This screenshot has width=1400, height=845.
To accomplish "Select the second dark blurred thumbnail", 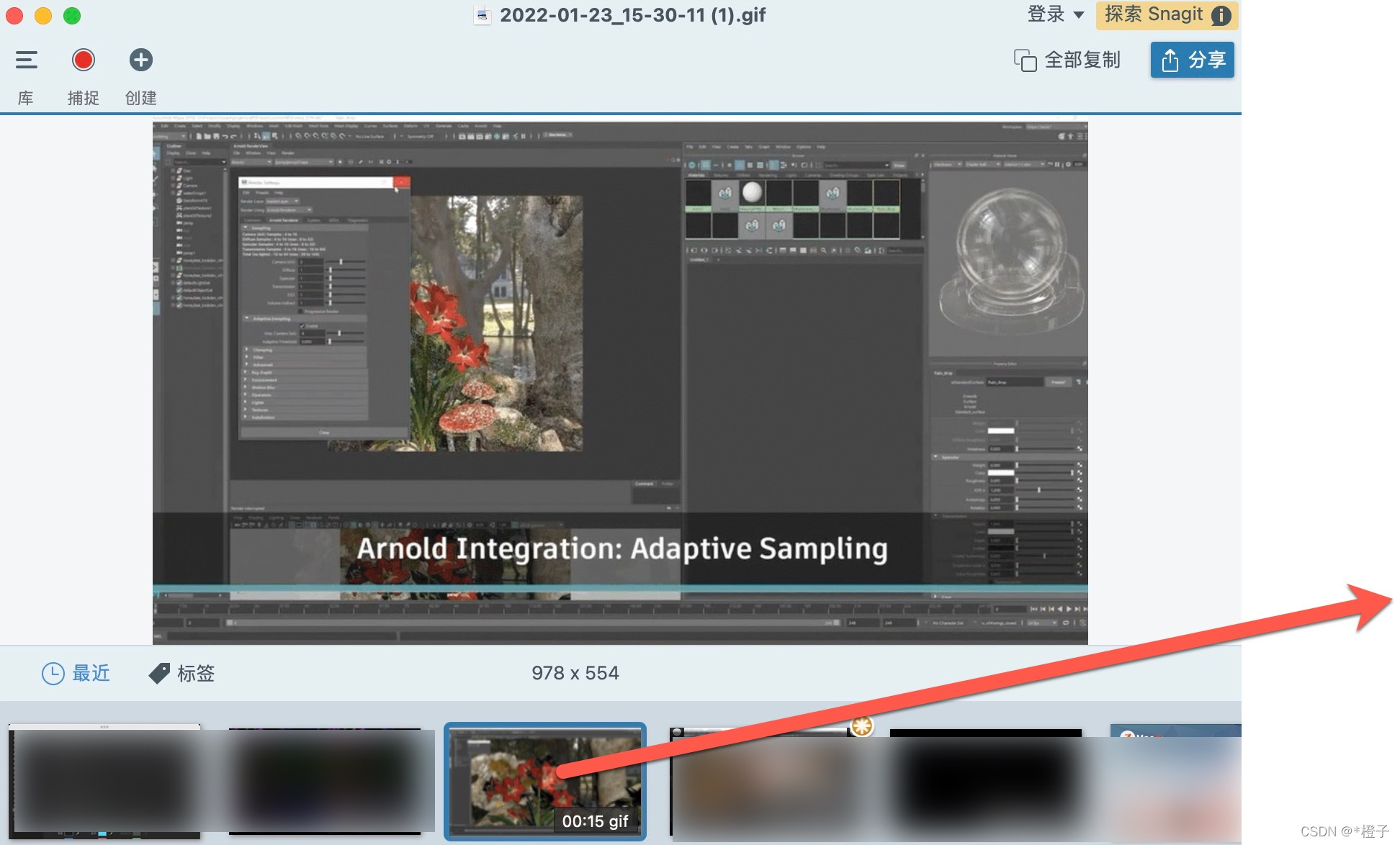I will pos(324,781).
